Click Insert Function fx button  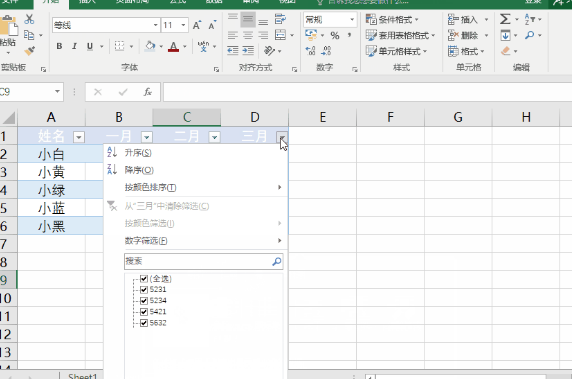click(x=147, y=92)
